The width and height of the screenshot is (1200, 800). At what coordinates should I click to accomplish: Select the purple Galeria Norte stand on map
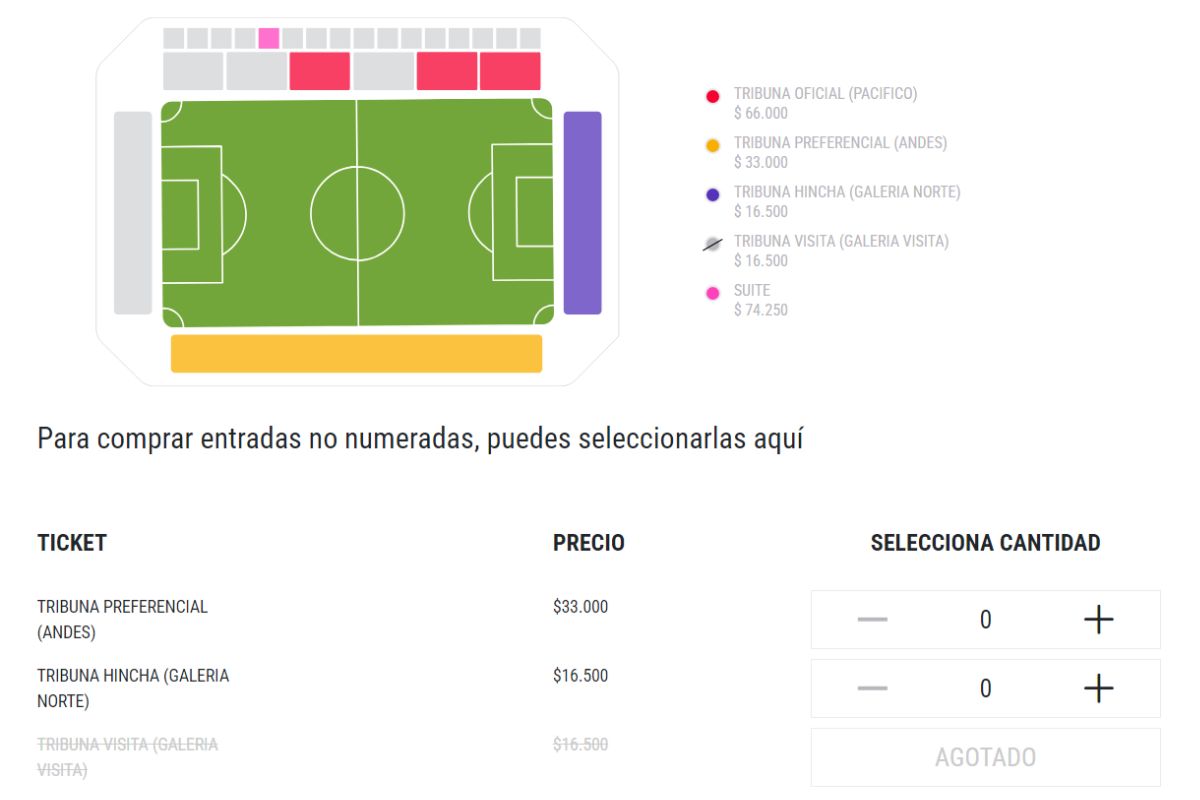pos(582,213)
